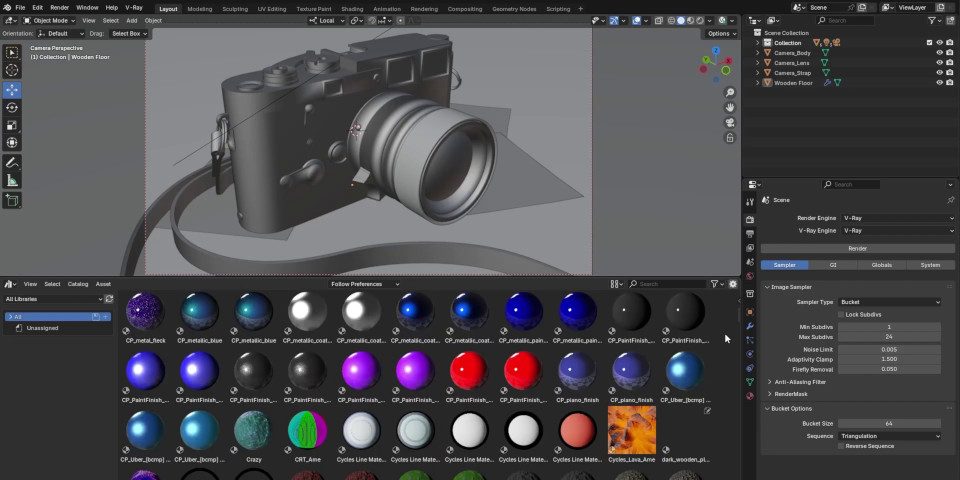Switch to the Shading workspace tab
This screenshot has height=480, width=960.
point(351,9)
